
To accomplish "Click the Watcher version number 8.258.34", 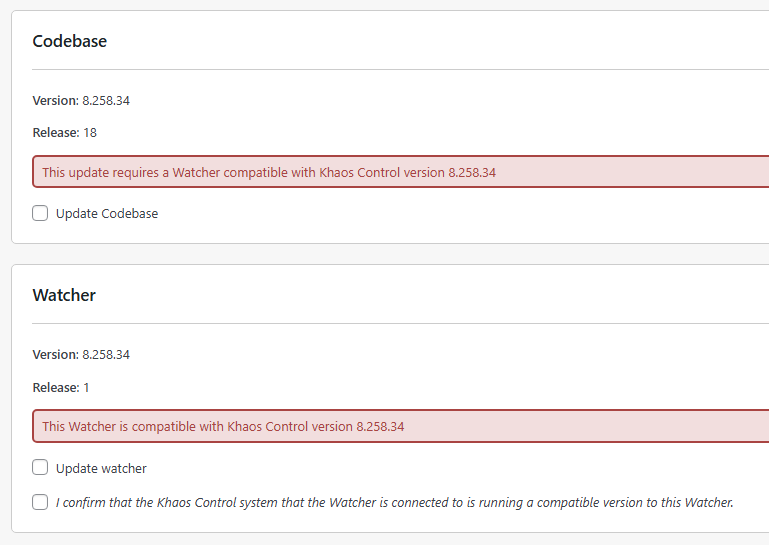I will coord(106,354).
